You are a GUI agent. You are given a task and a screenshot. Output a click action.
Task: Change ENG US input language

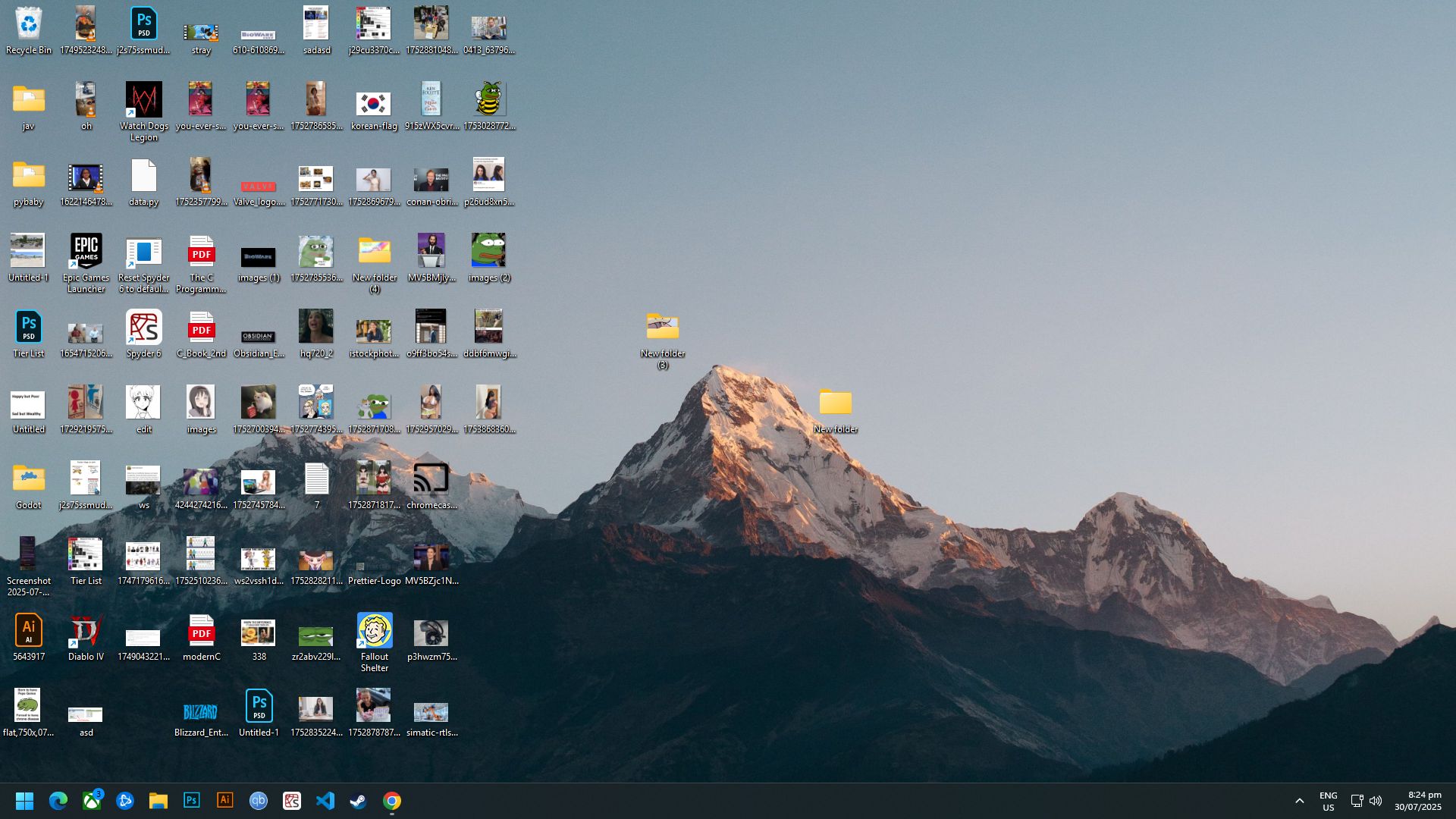pyautogui.click(x=1329, y=801)
